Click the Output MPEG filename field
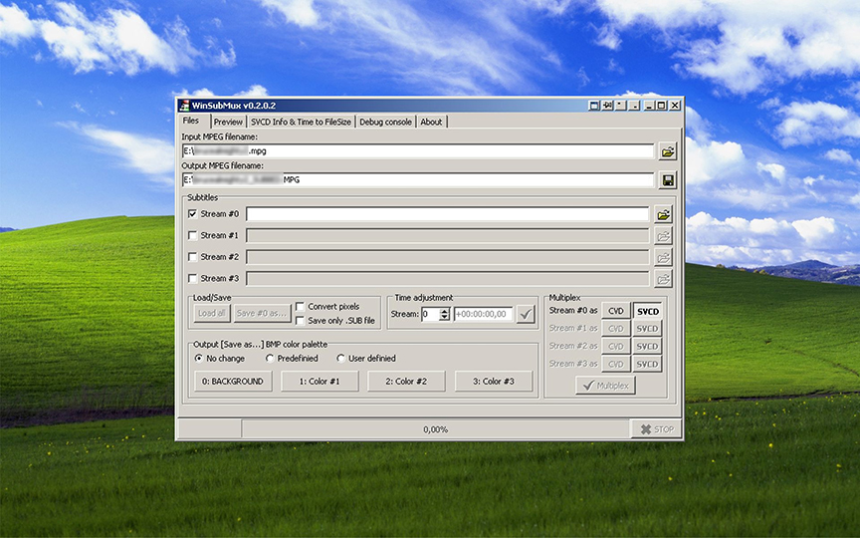Image resolution: width=860 pixels, height=538 pixels. (418, 179)
